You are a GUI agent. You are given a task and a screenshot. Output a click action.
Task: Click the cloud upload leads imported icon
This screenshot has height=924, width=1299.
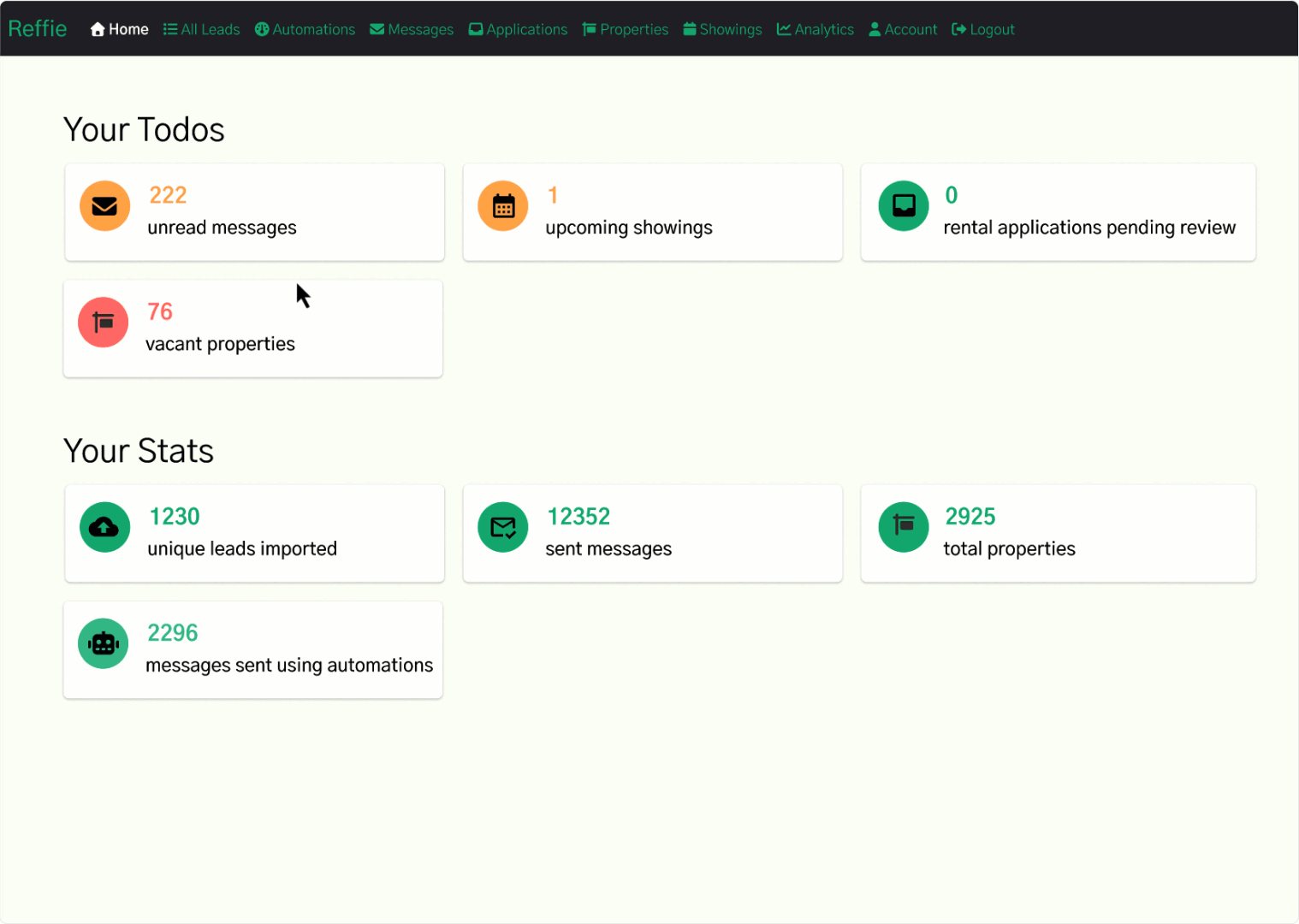(x=104, y=527)
